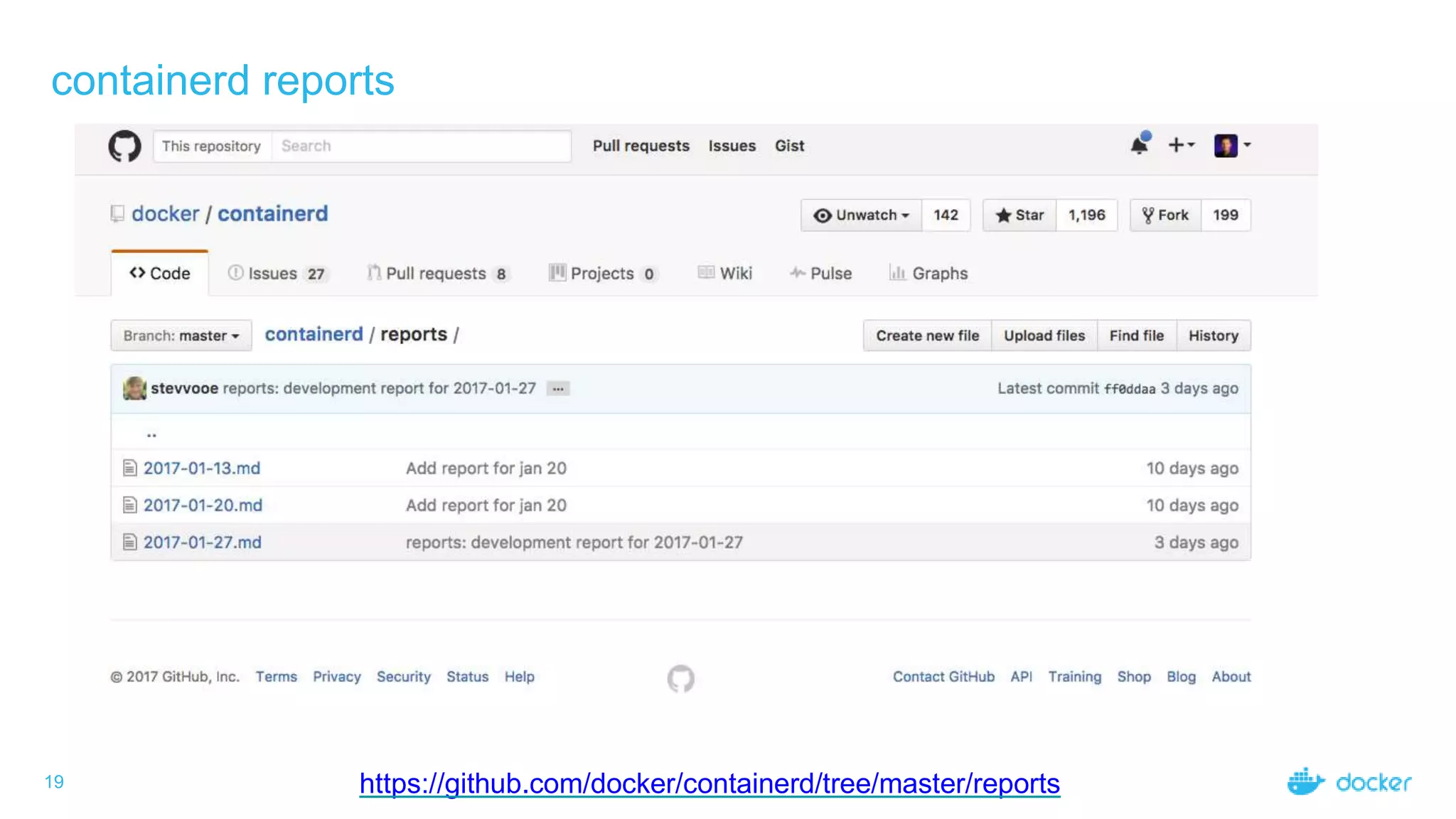Image resolution: width=1456 pixels, height=819 pixels.
Task: Open the Branch: master dropdown
Action: (181, 336)
